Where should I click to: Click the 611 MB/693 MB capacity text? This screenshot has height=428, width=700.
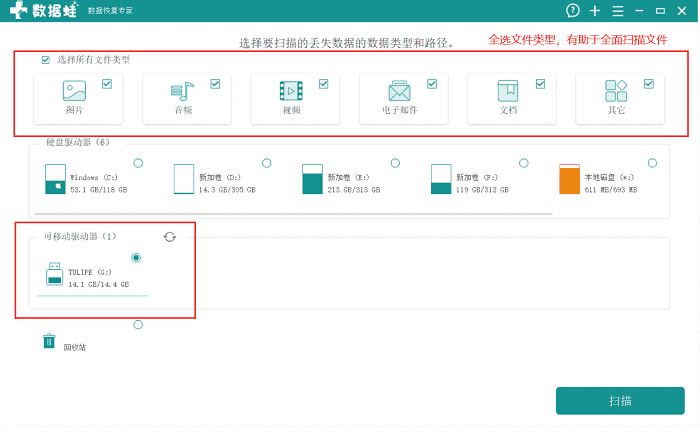click(x=611, y=190)
